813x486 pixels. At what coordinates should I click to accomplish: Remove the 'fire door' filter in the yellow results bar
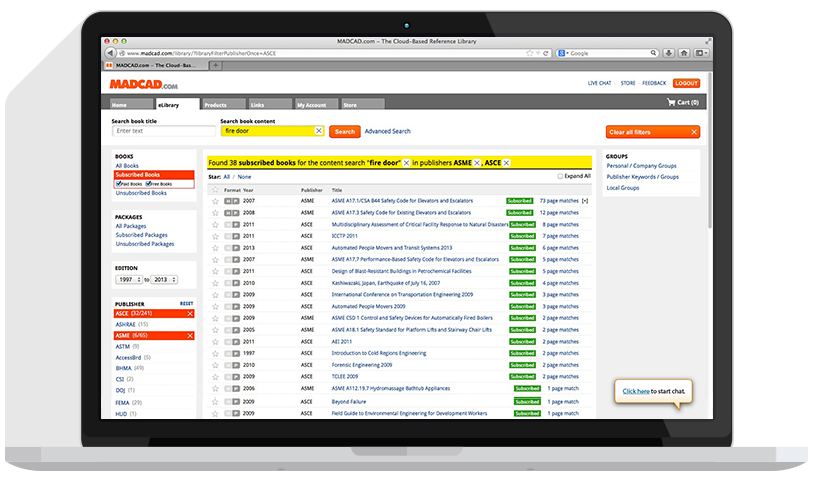[x=406, y=163]
